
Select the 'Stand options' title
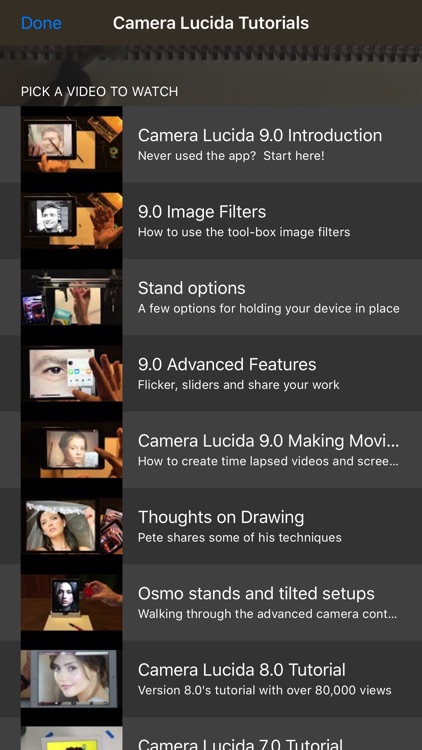191,288
